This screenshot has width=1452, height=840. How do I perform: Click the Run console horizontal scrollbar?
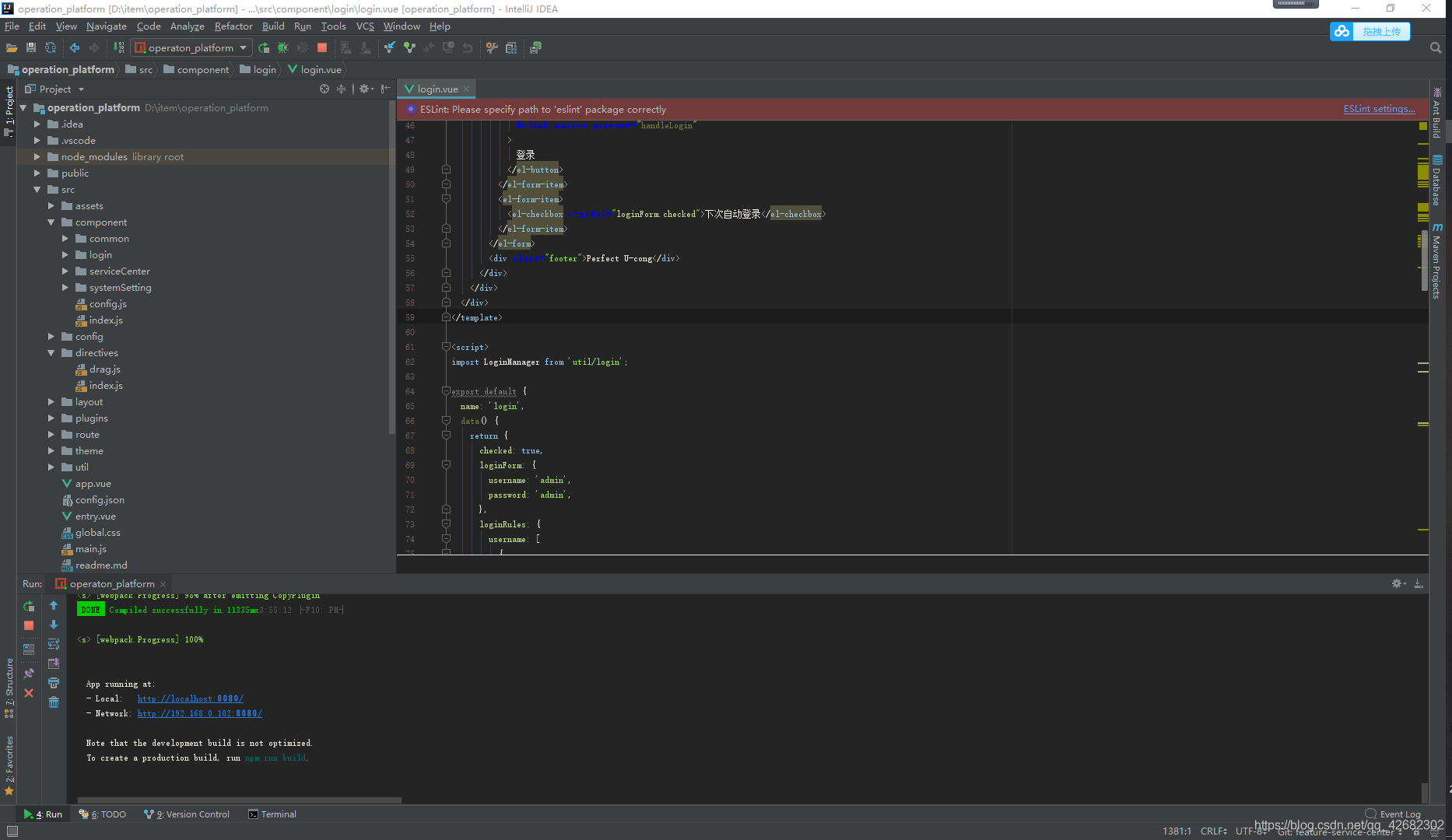coord(240,800)
